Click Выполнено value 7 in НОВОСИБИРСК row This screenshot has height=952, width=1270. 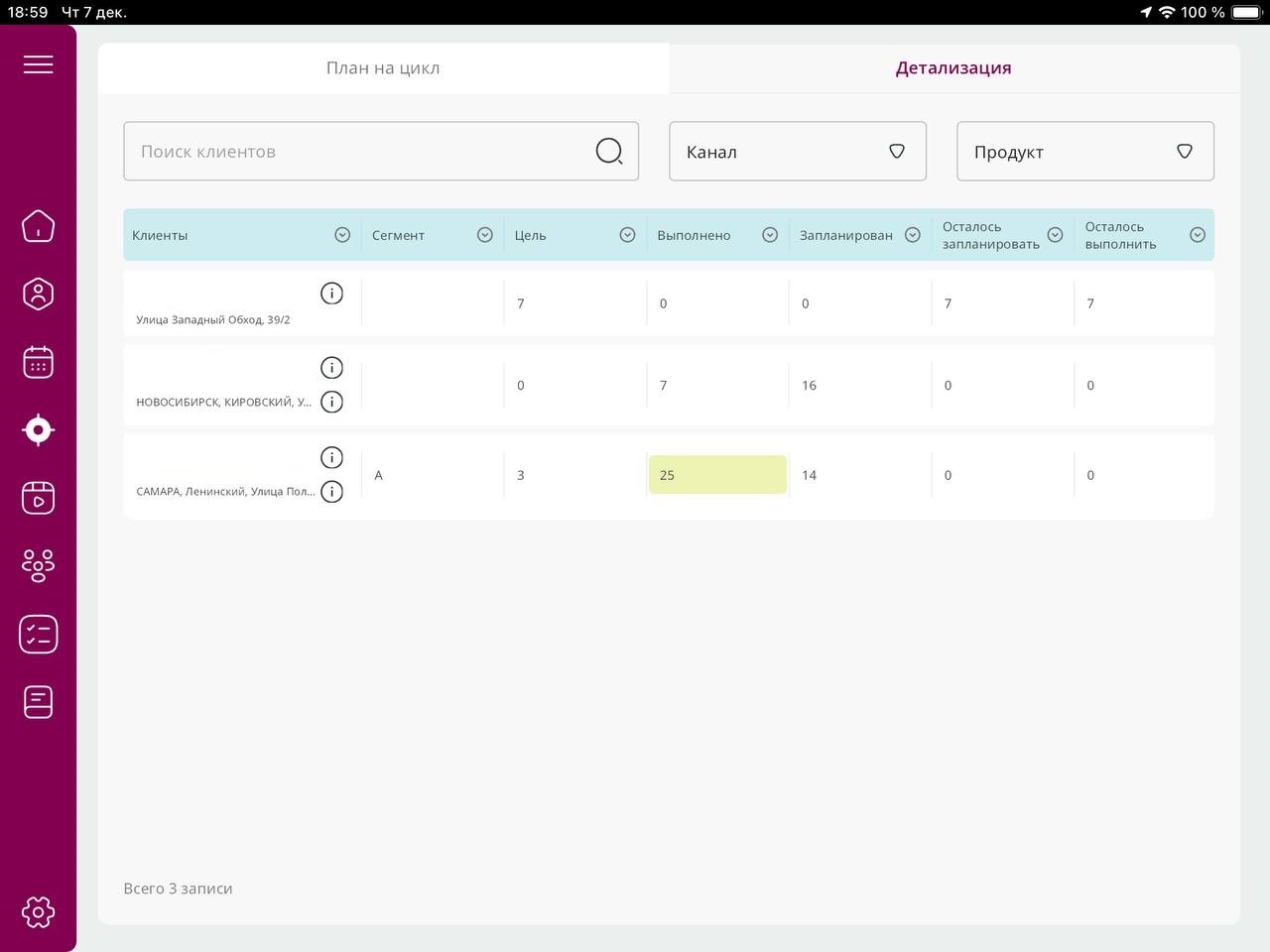(664, 386)
